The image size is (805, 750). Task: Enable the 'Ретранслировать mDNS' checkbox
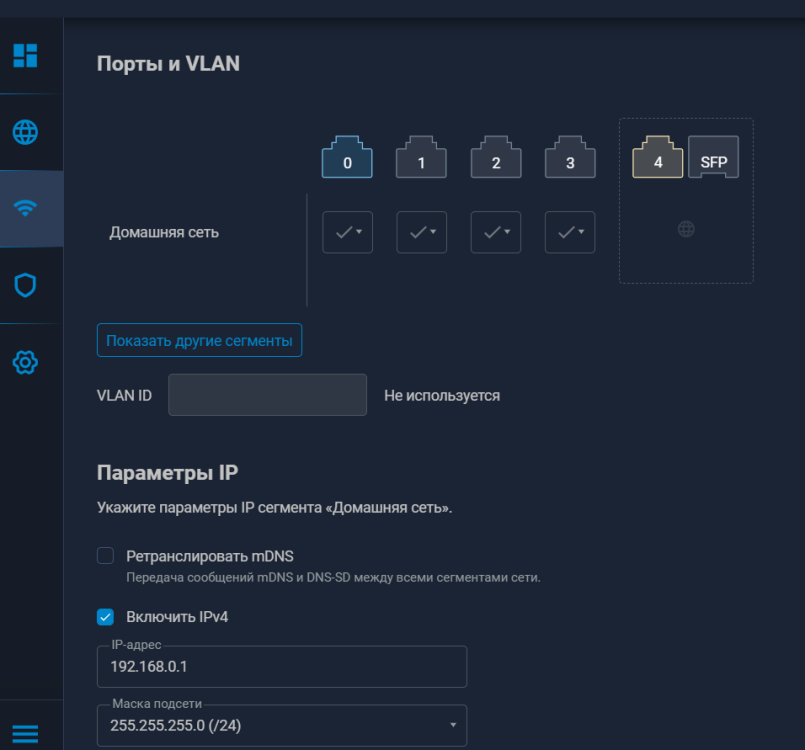tap(105, 556)
